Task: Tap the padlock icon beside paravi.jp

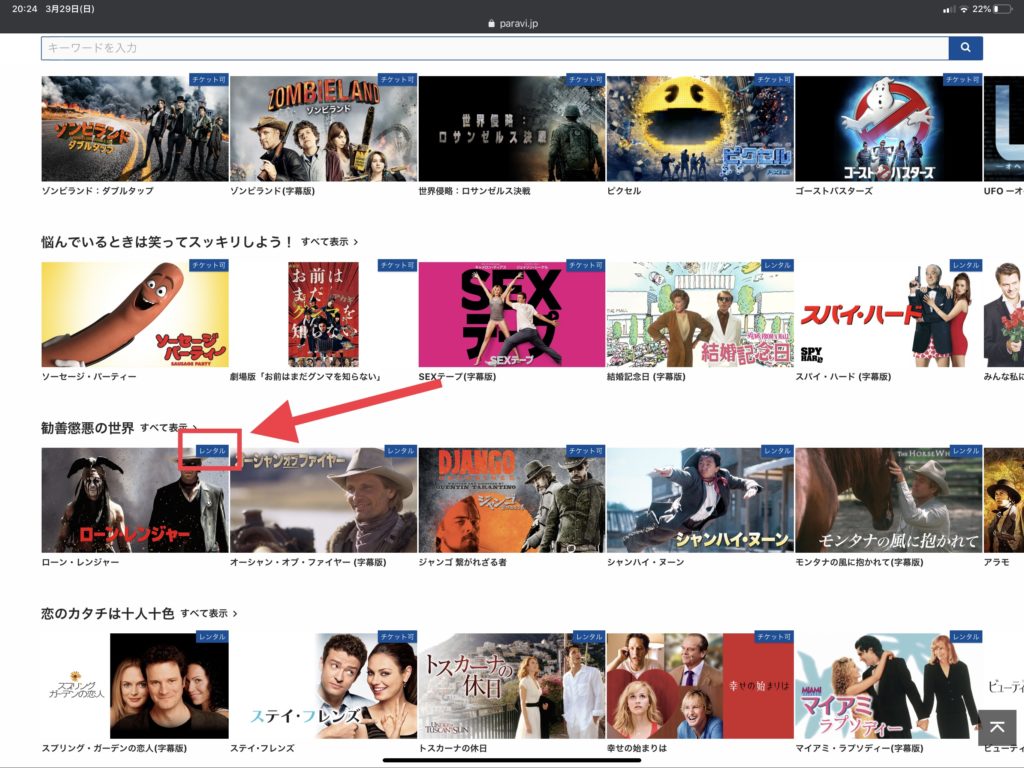Action: pyautogui.click(x=492, y=24)
